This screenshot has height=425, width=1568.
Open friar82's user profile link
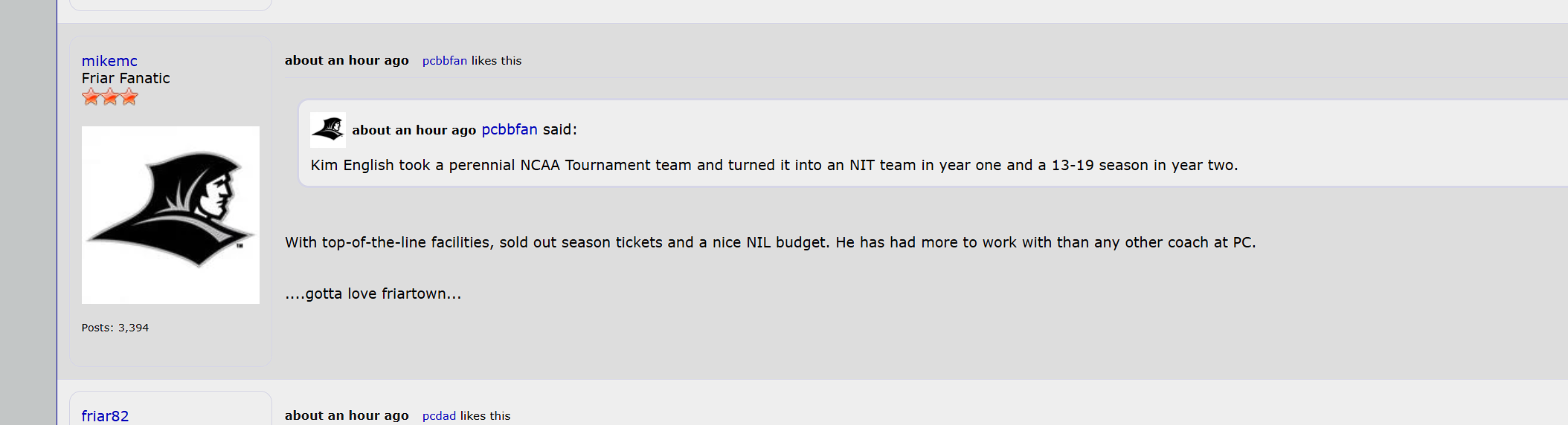(x=105, y=416)
